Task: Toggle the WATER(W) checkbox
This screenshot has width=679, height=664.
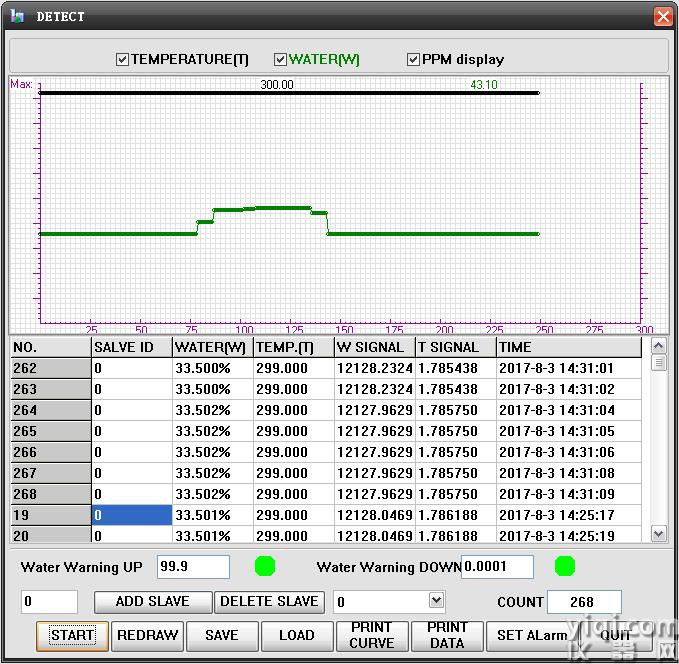Action: point(280,59)
